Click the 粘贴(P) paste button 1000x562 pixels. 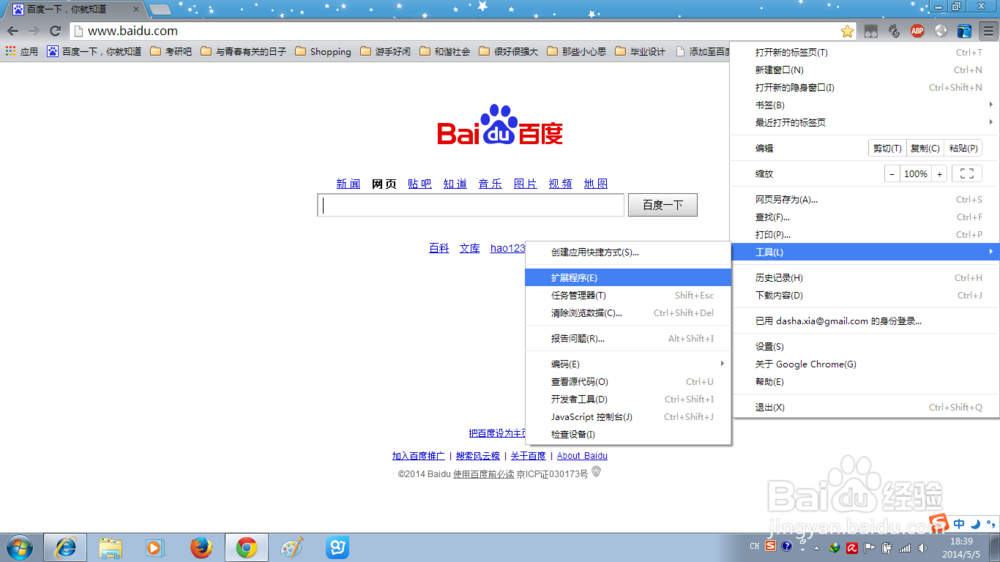(963, 148)
